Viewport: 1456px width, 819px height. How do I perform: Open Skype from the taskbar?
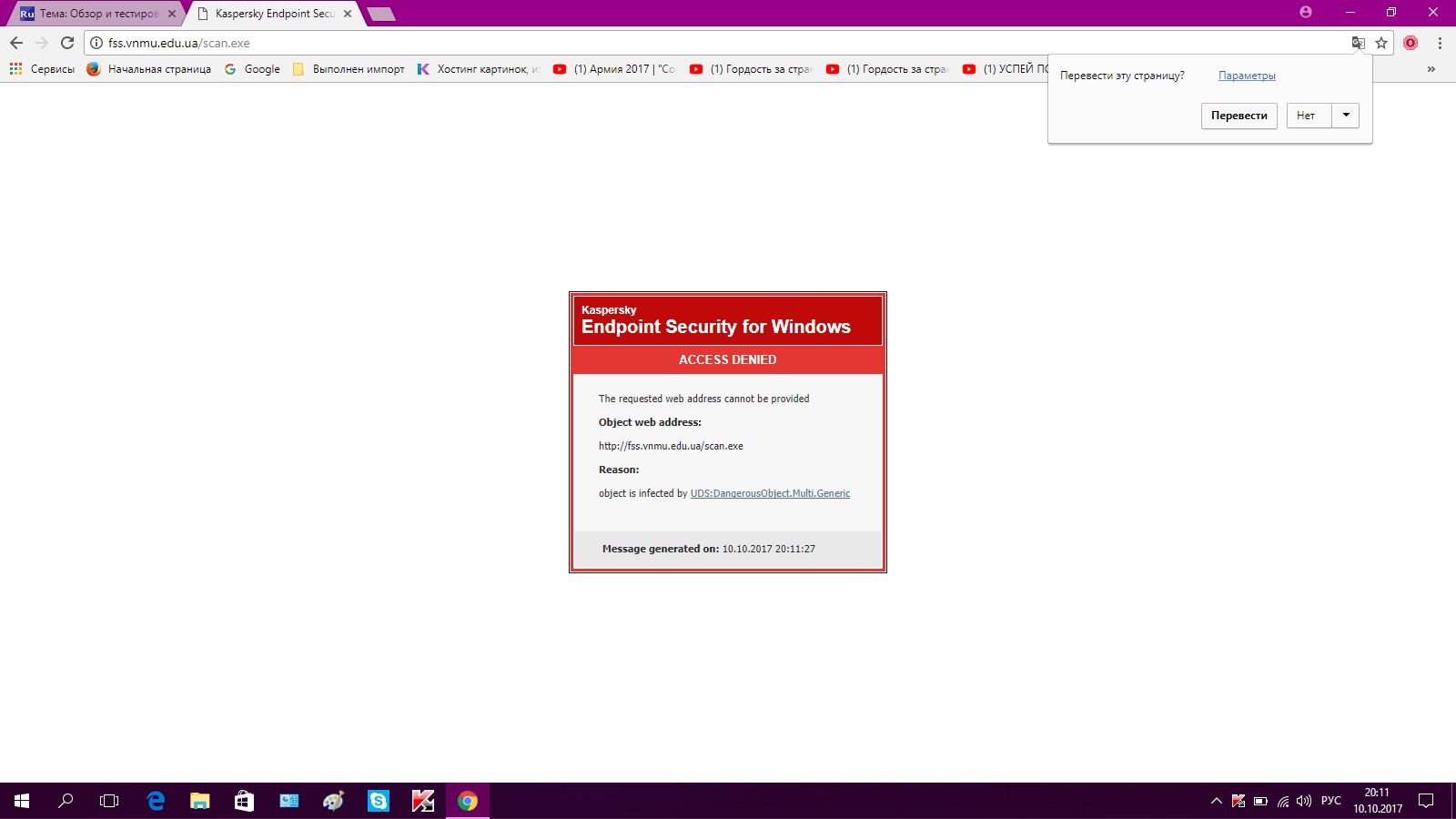(378, 801)
